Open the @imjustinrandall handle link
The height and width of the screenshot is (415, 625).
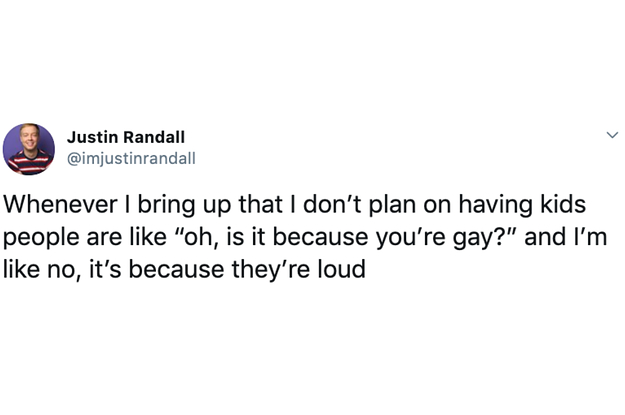(132, 158)
